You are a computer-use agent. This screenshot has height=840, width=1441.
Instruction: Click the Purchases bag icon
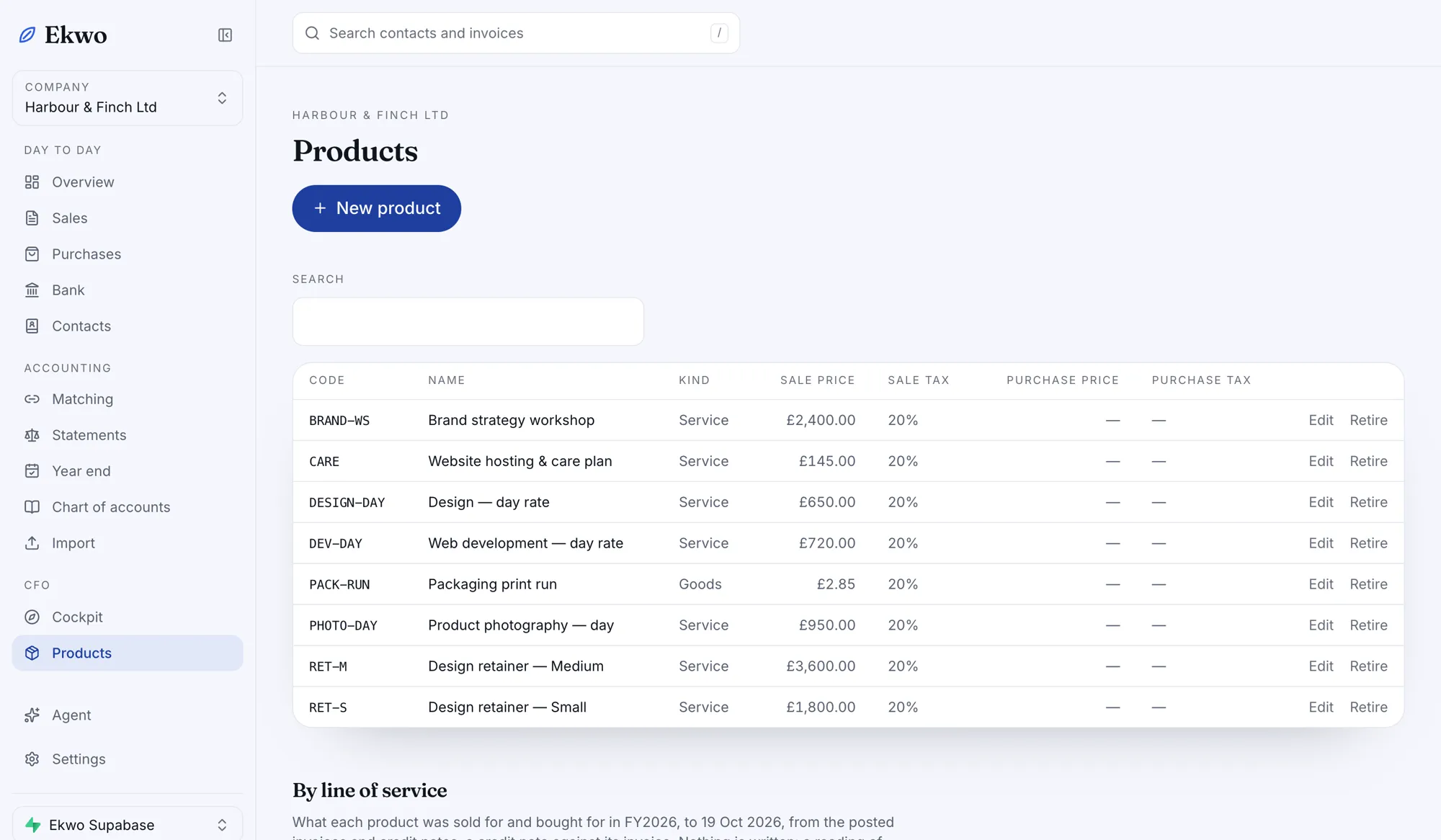click(x=32, y=254)
